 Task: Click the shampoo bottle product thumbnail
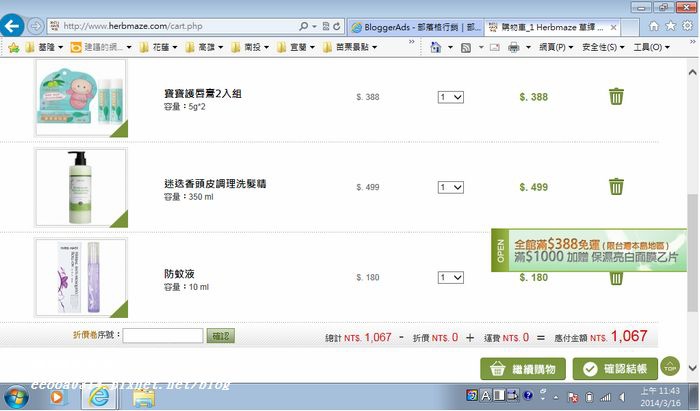[x=81, y=188]
